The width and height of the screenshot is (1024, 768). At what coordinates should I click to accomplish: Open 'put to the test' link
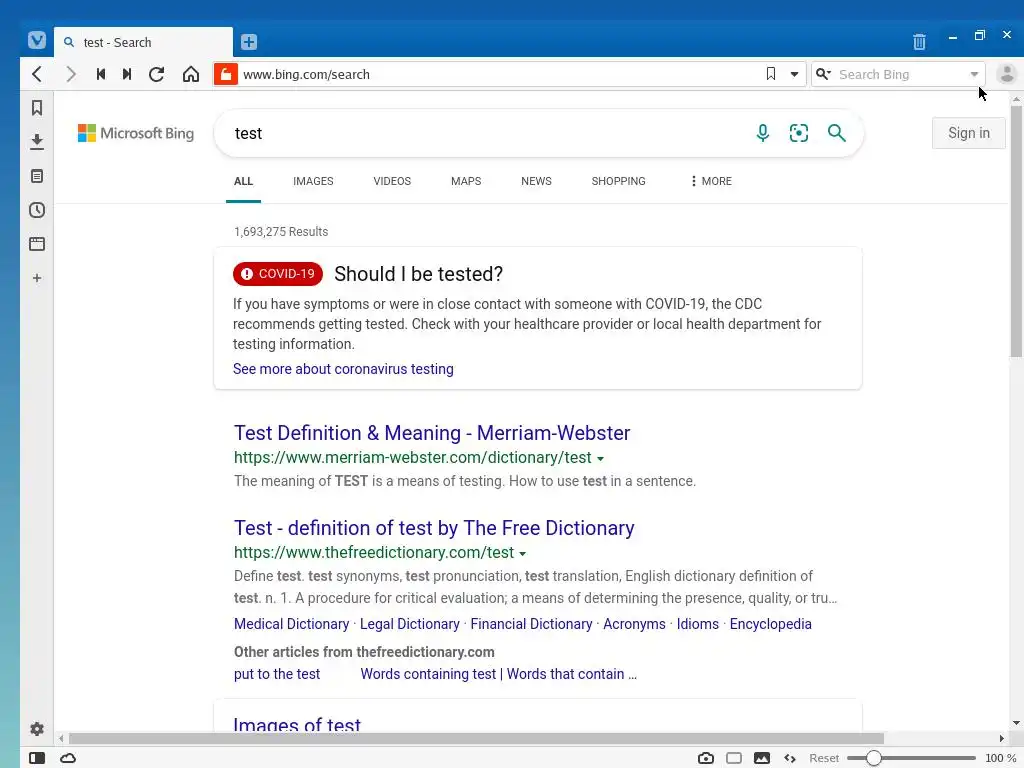click(277, 674)
